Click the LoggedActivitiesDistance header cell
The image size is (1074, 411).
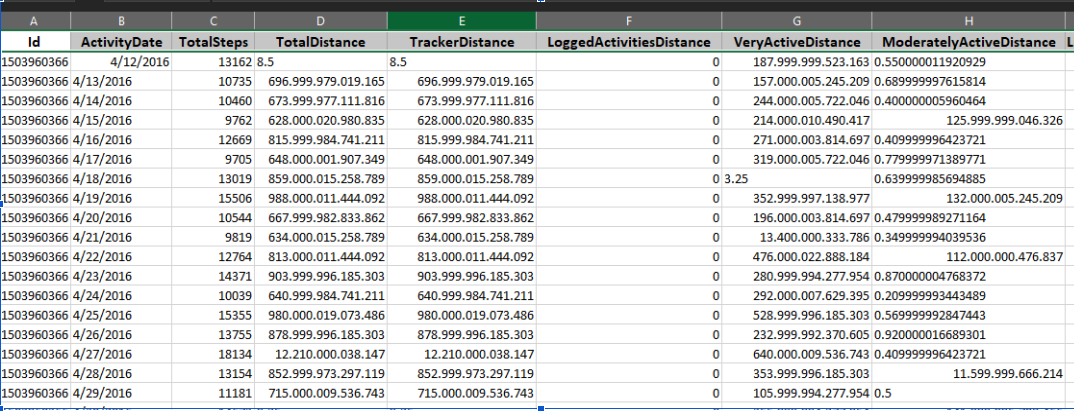pyautogui.click(x=629, y=42)
